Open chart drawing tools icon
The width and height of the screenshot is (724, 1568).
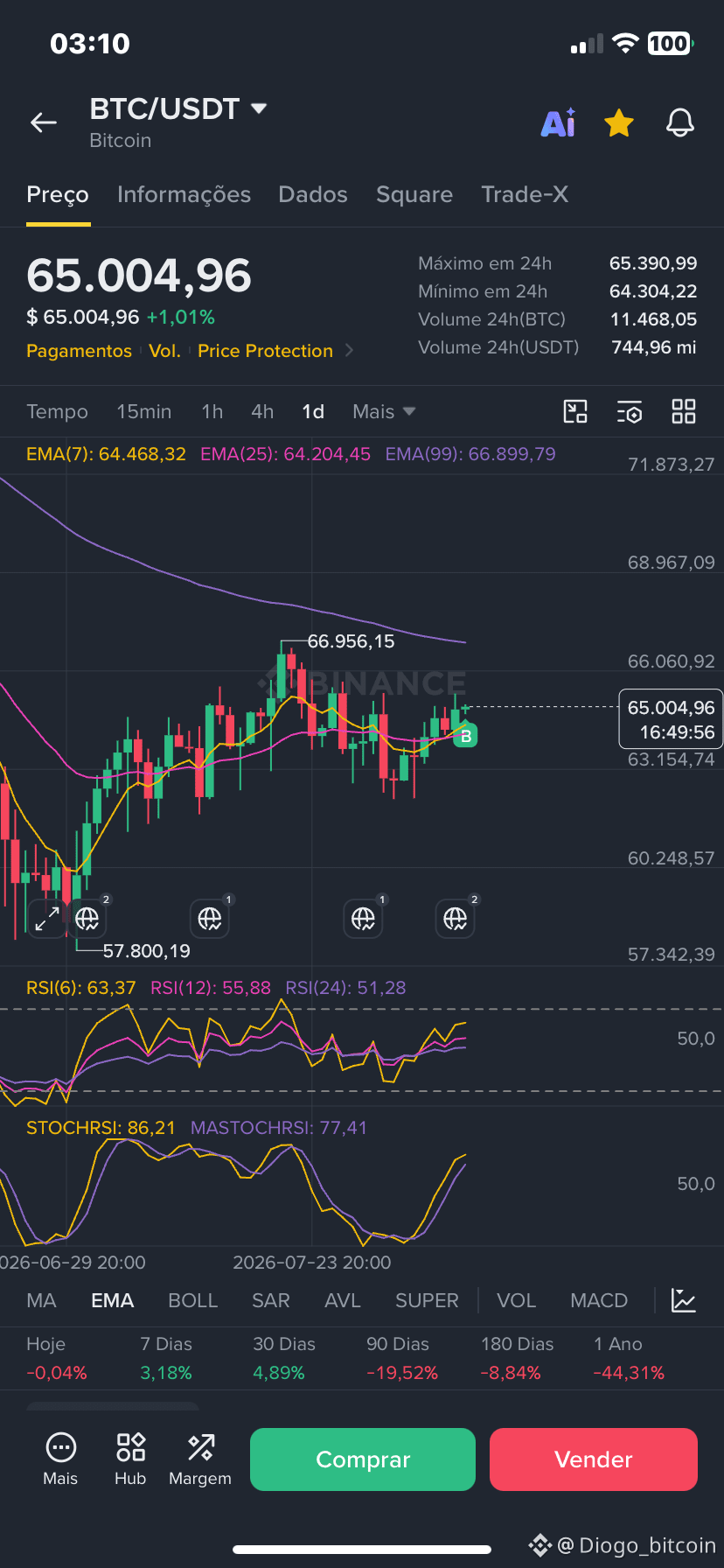coord(575,411)
